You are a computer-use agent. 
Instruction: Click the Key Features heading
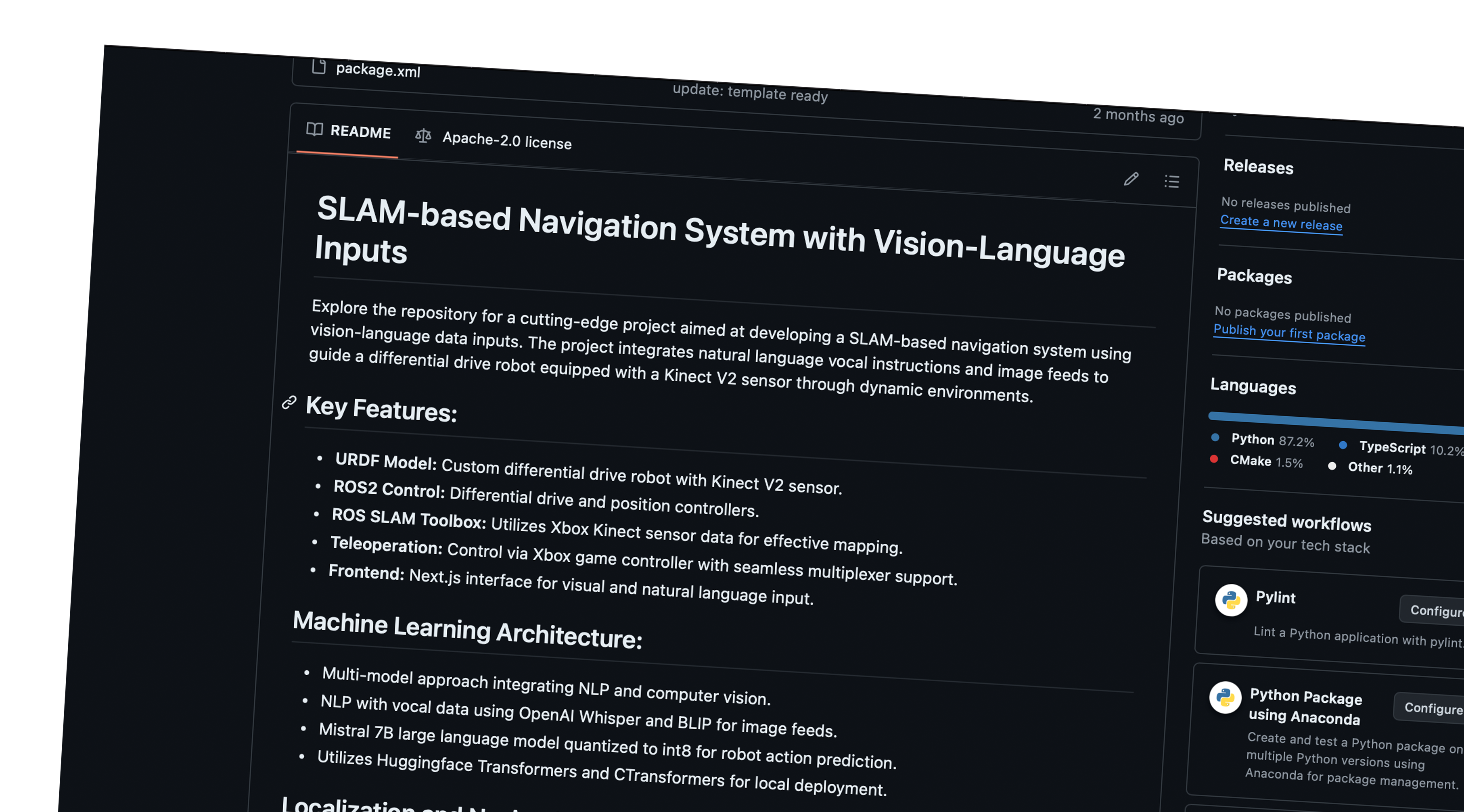[x=381, y=409]
